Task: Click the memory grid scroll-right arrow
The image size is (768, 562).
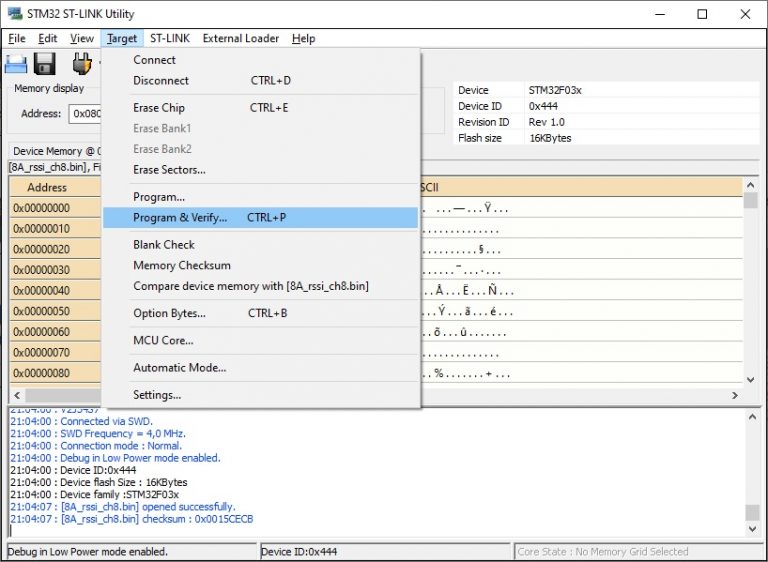Action: point(735,395)
